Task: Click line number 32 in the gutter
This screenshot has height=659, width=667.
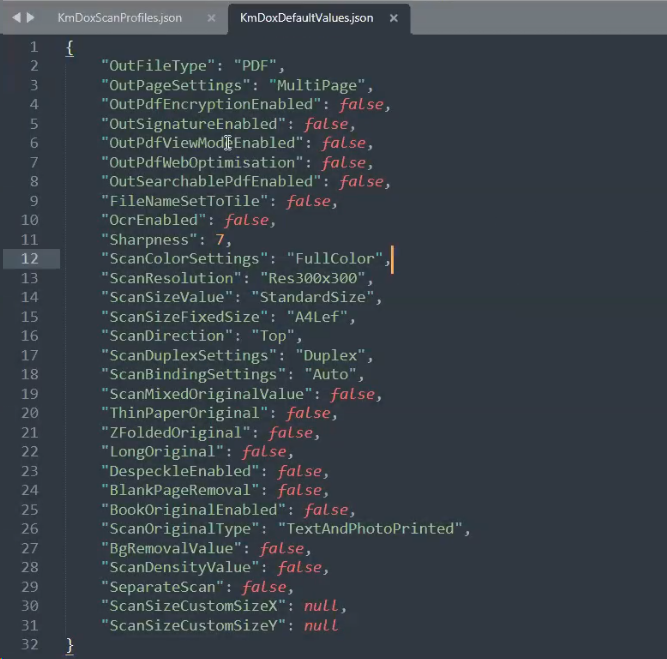Action: 33,644
